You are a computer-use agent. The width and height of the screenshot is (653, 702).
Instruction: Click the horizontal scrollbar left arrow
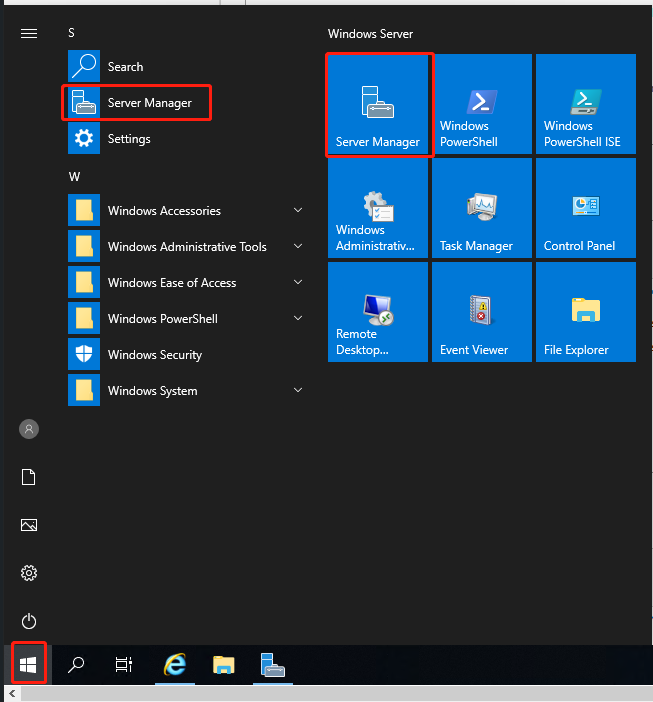coord(12,694)
